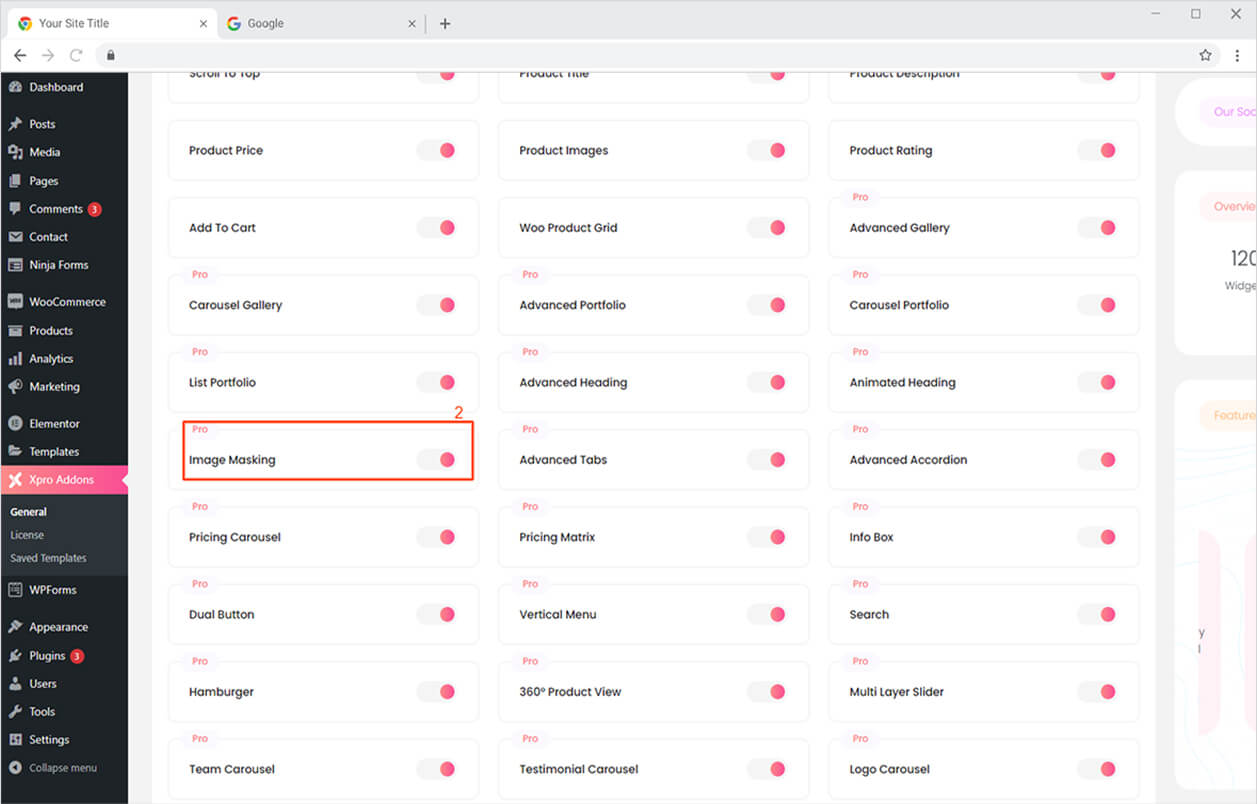This screenshot has height=804, width=1257.
Task: Disable the Info Box widget
Action: point(1097,537)
